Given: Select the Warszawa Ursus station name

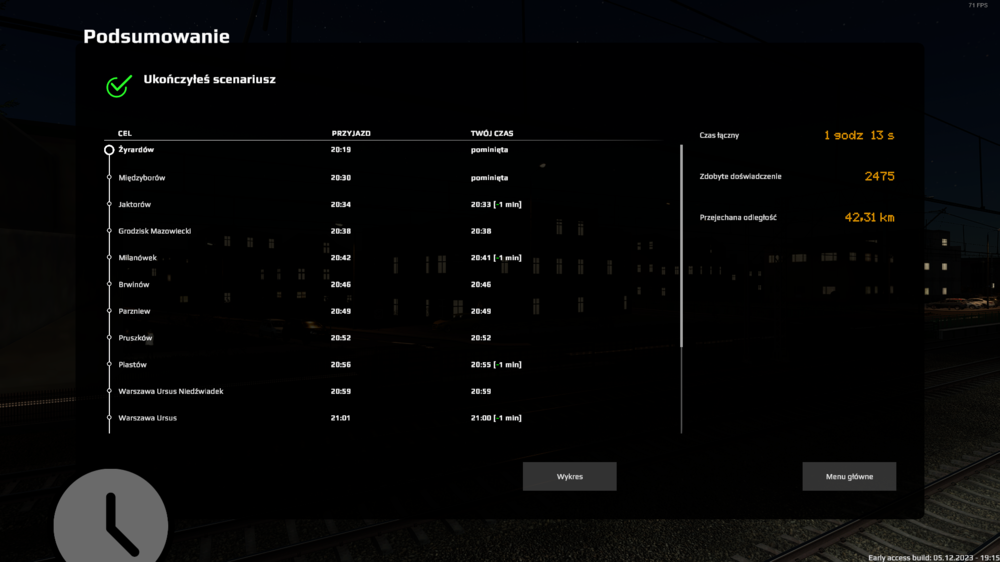Looking at the screenshot, I should (147, 418).
